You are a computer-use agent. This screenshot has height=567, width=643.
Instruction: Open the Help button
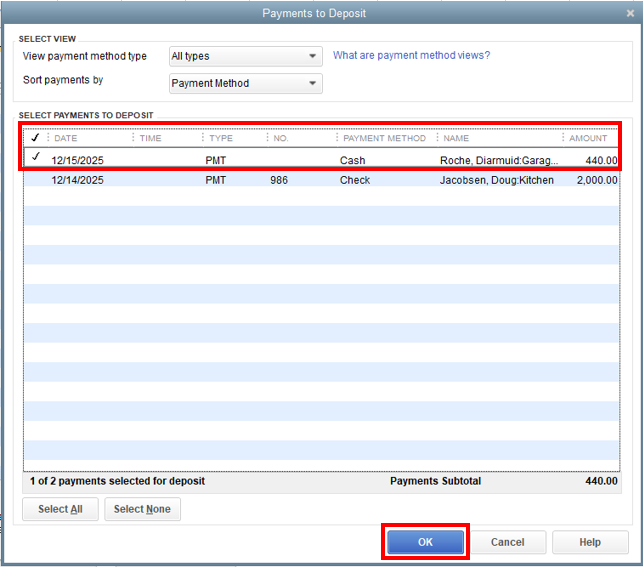(x=590, y=542)
